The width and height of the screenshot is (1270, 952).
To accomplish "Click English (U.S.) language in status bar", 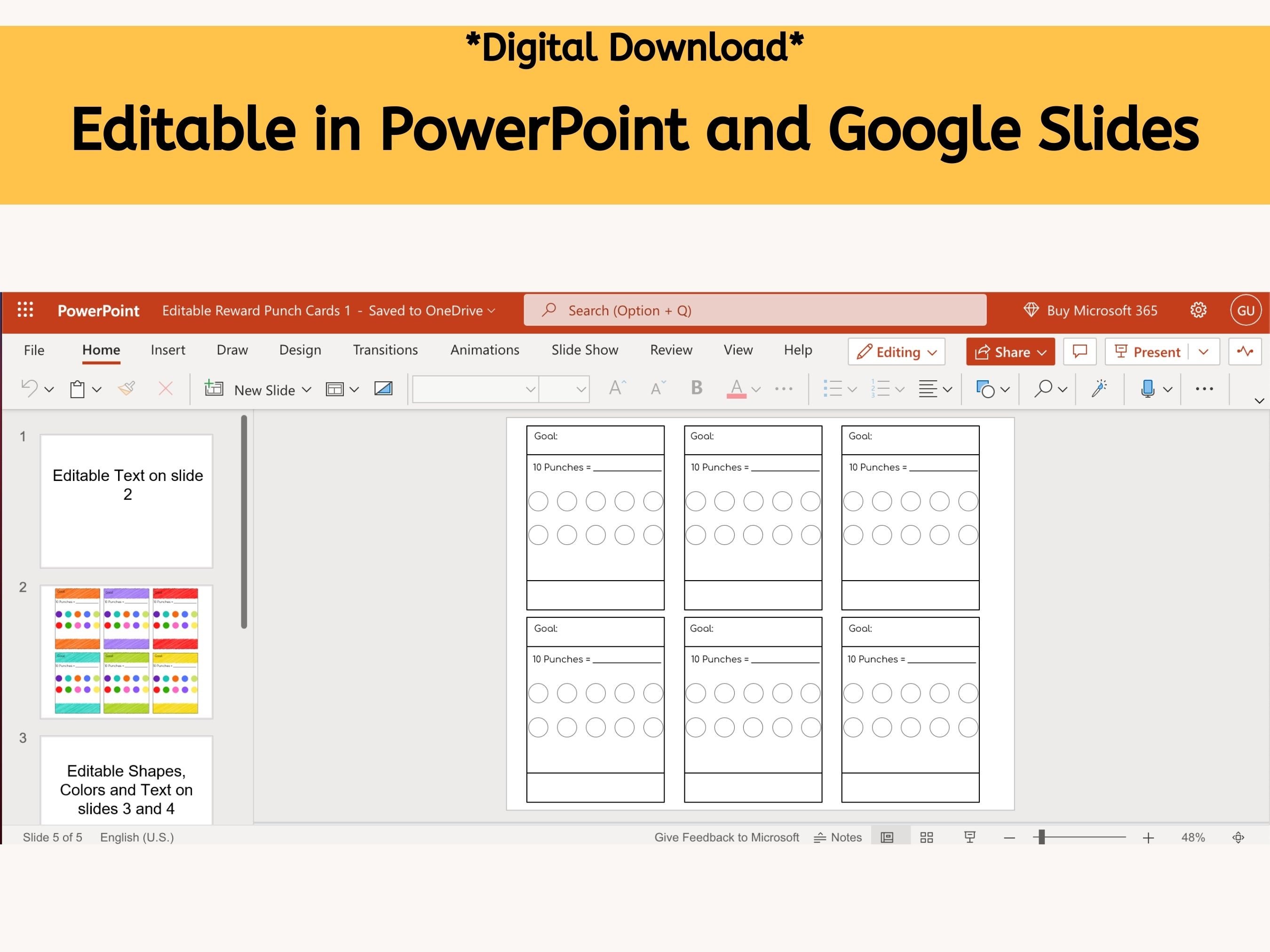I will [137, 837].
